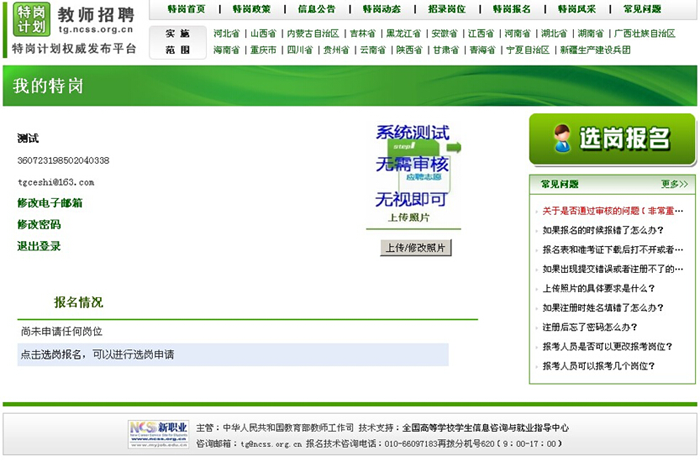Viewport: 700px width, 461px height.
Task: Select 河北省 from the province list
Action: pyautogui.click(x=226, y=33)
